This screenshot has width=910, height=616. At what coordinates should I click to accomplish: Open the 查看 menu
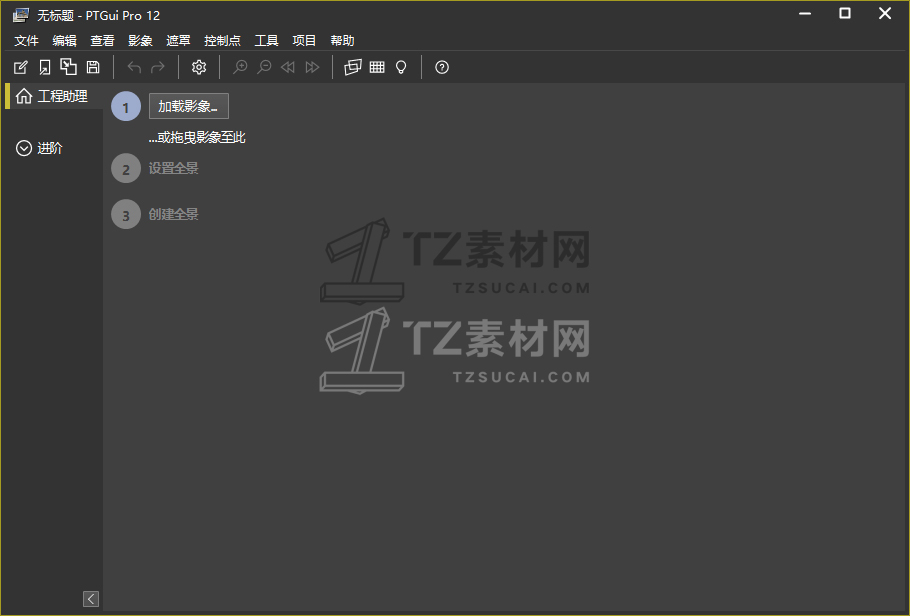pos(102,41)
